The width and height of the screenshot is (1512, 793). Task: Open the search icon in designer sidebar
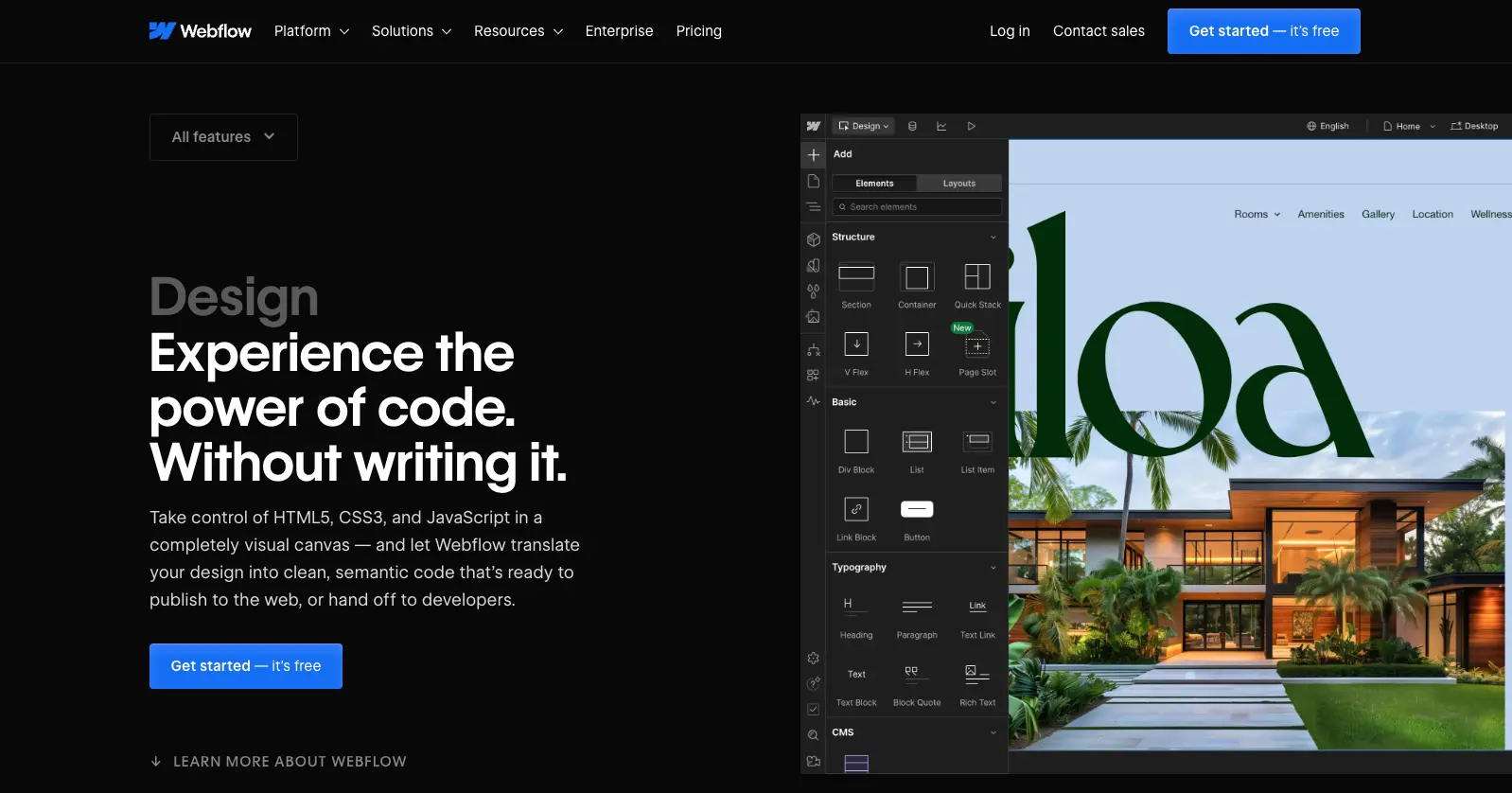coord(813,735)
